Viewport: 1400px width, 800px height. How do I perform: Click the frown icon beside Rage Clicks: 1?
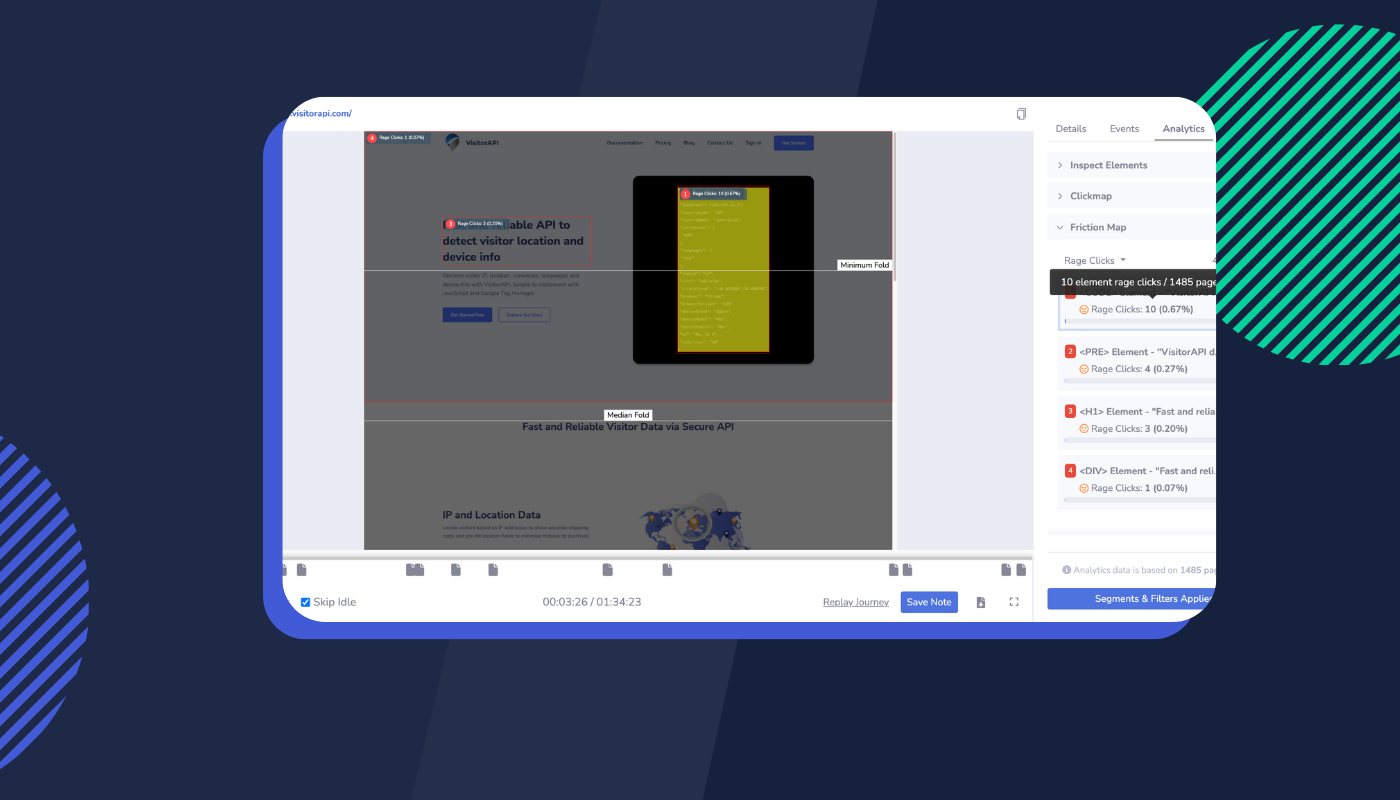(x=1083, y=488)
